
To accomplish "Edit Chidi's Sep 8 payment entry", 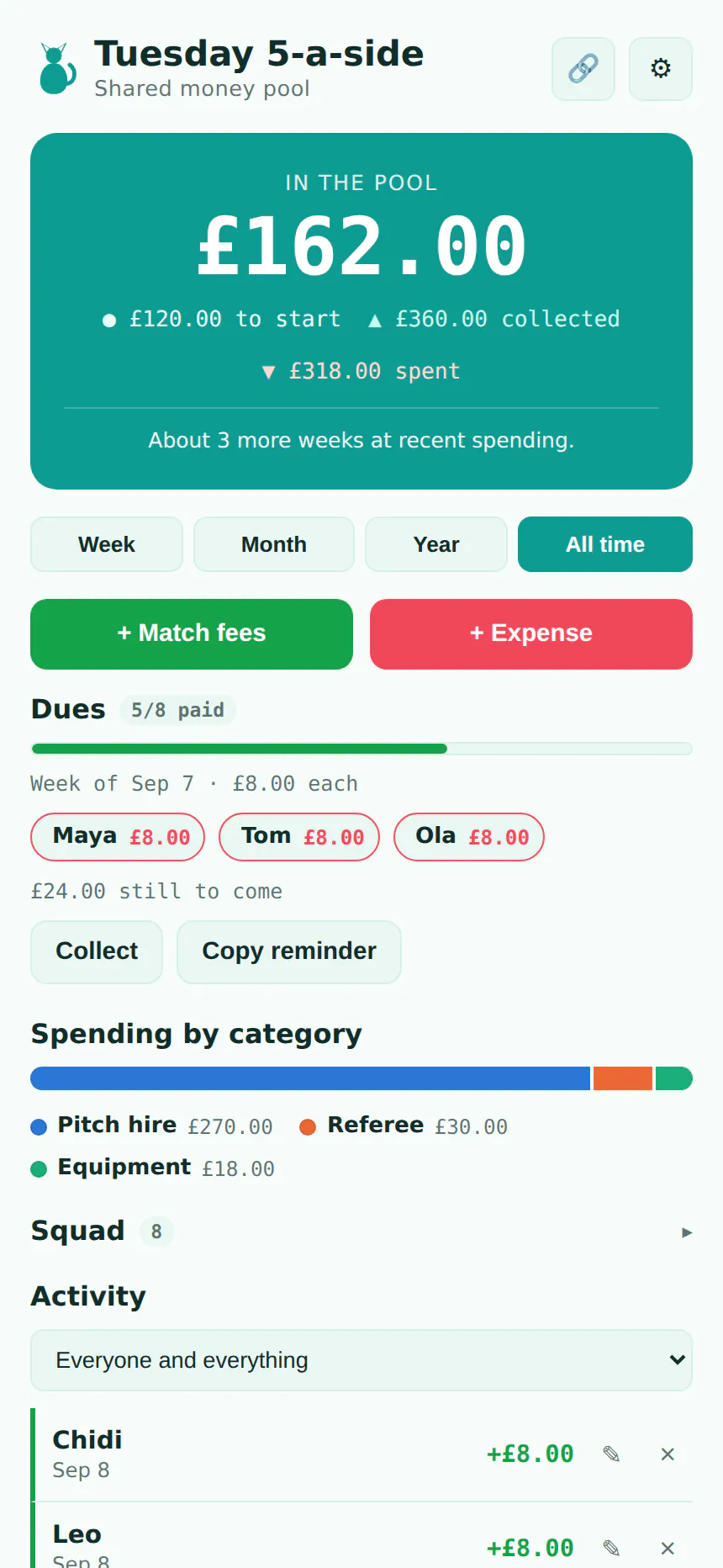I will tap(612, 1454).
